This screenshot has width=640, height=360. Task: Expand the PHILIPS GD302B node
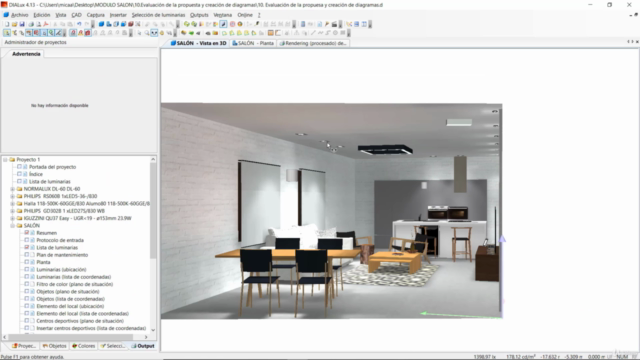click(13, 211)
